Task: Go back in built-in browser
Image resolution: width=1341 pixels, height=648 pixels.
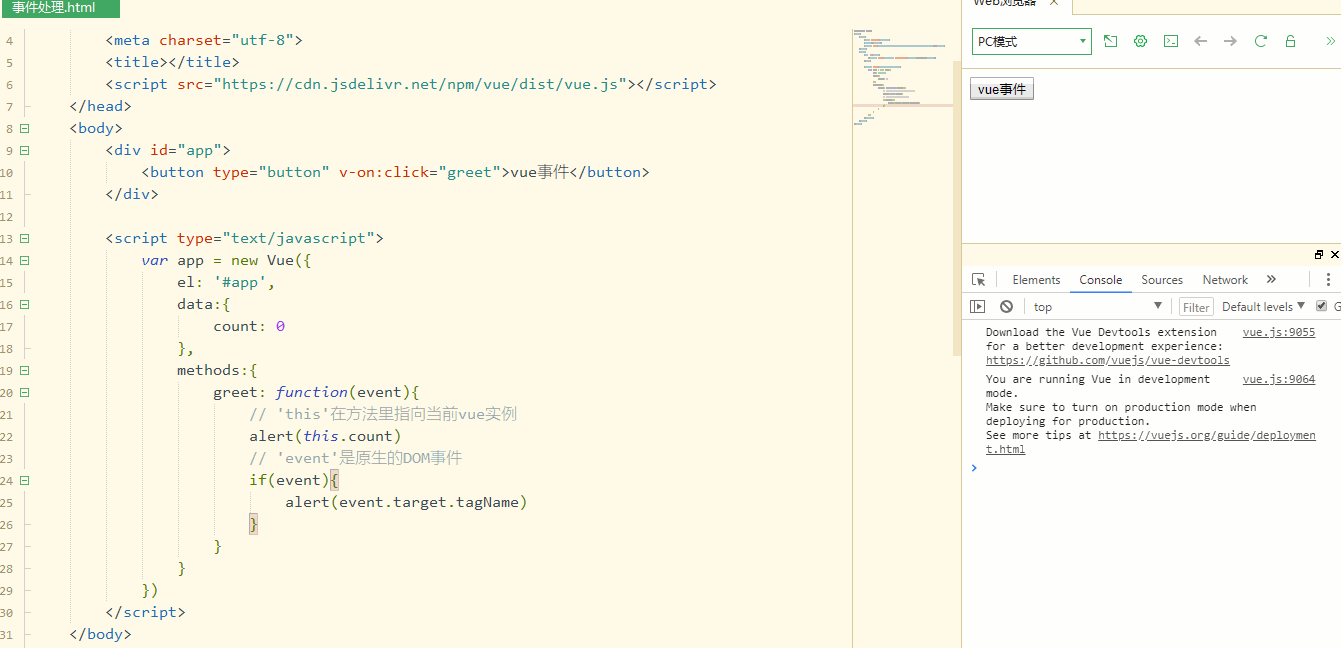Action: (1201, 41)
